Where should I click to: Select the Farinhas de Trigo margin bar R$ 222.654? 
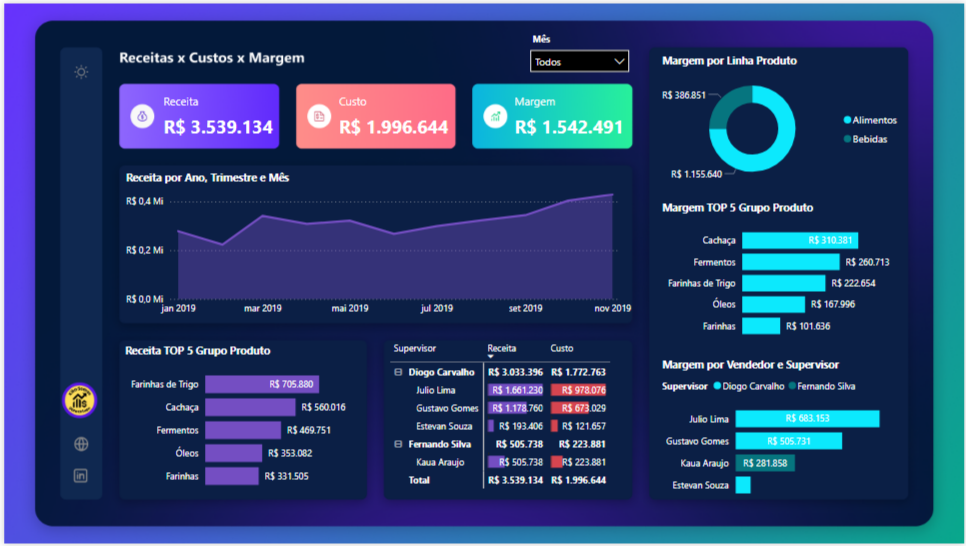point(784,283)
